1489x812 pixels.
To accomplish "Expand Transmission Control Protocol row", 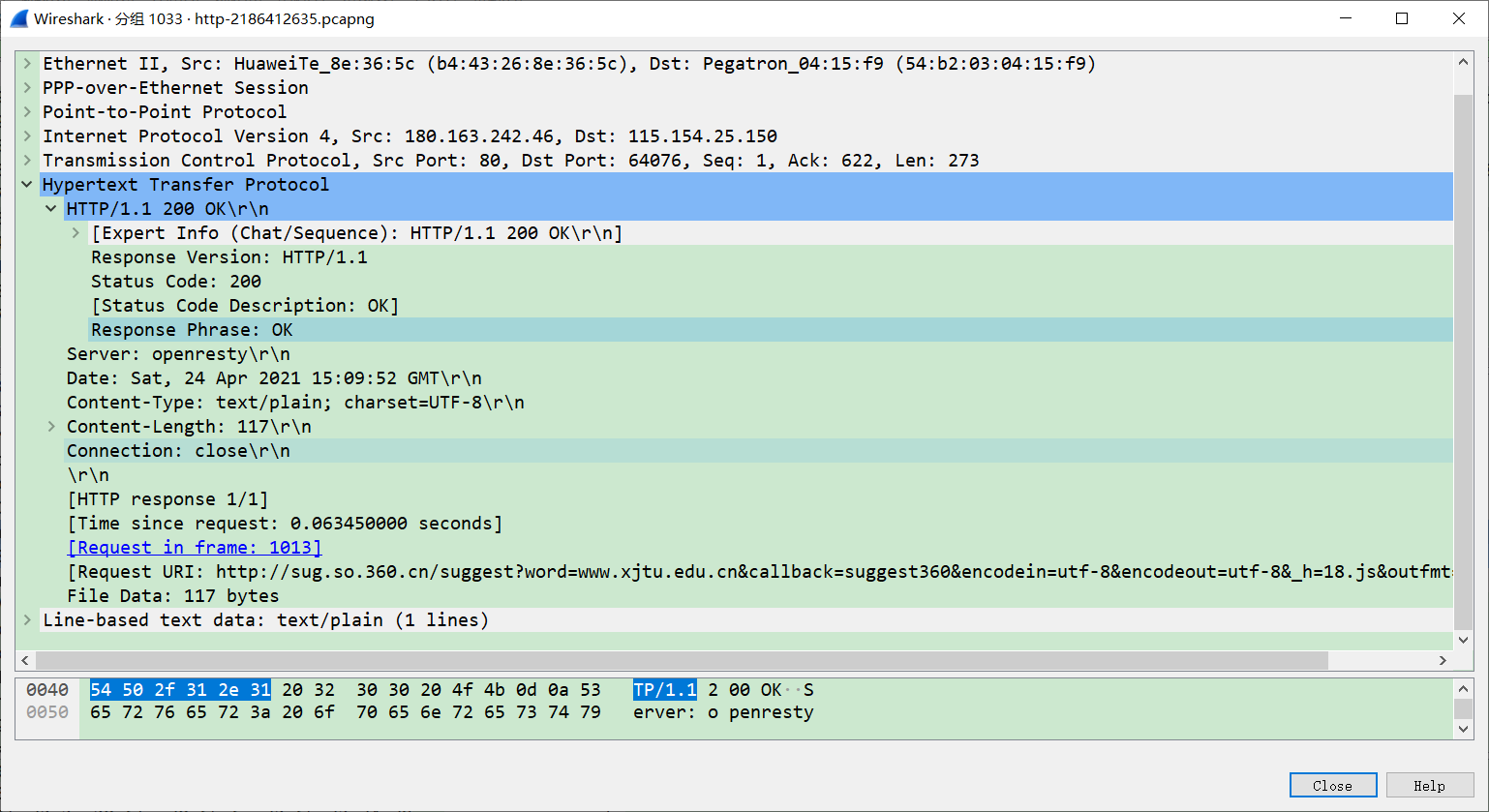I will coord(28,161).
